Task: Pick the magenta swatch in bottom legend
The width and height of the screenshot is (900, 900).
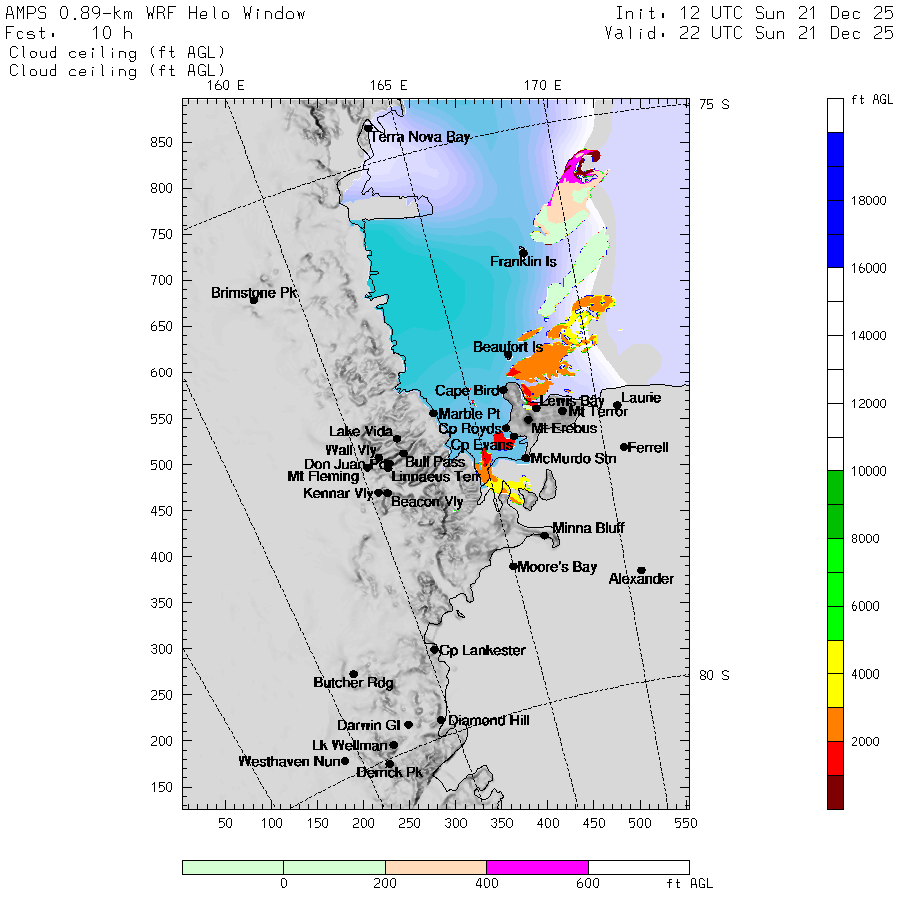Action: pyautogui.click(x=537, y=867)
